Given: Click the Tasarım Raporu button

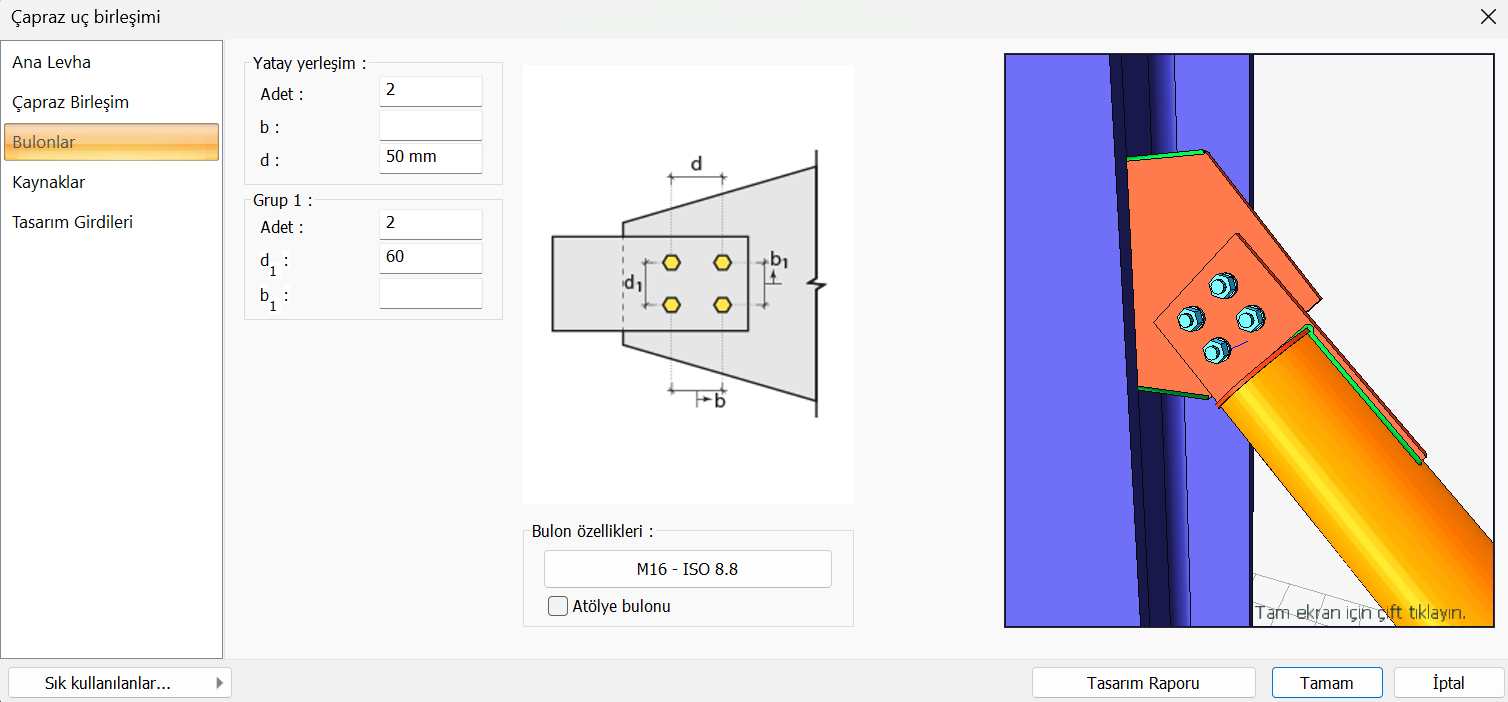Looking at the screenshot, I should click(1143, 683).
